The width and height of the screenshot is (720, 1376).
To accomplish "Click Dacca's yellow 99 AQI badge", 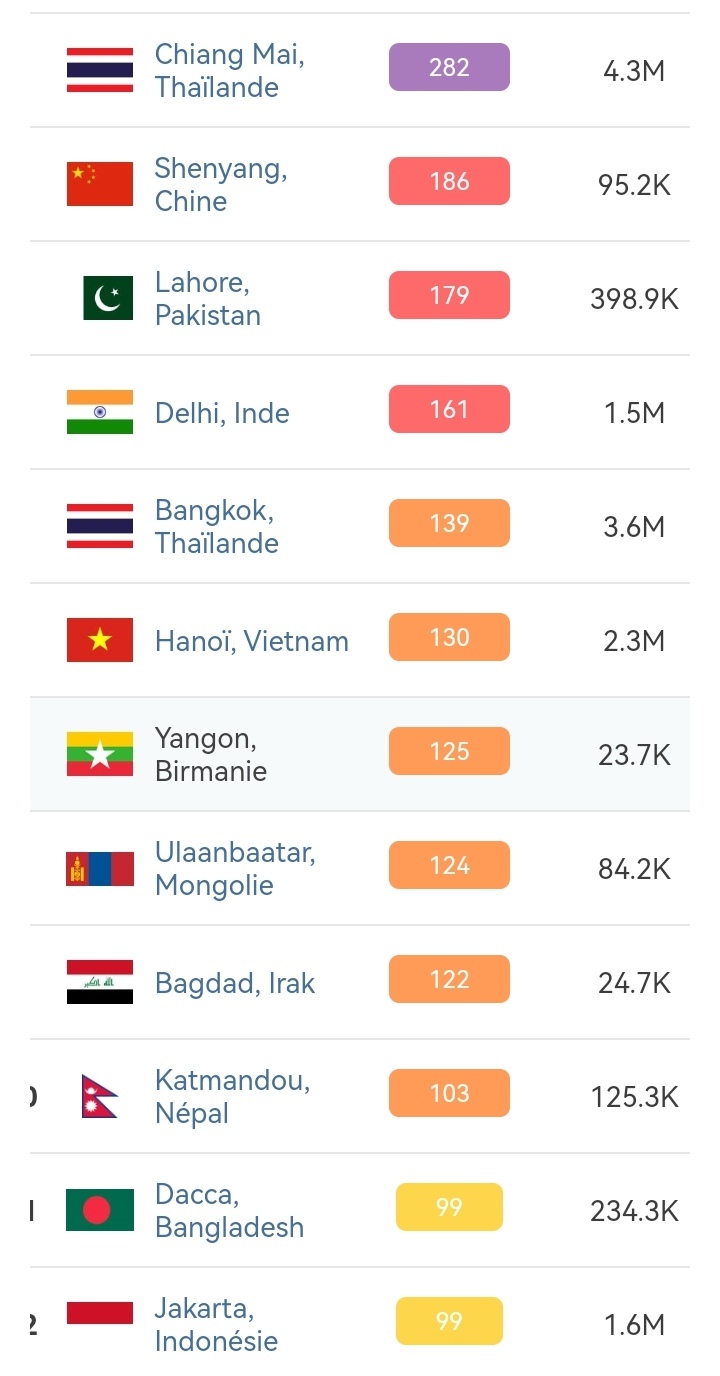I will pos(449,1207).
